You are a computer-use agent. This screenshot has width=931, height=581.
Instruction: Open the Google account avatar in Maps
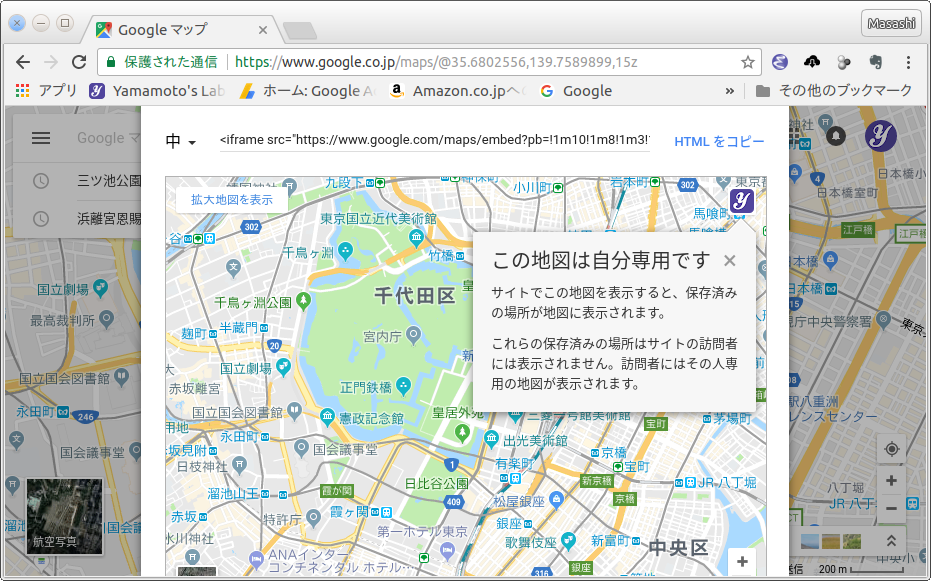[x=881, y=136]
